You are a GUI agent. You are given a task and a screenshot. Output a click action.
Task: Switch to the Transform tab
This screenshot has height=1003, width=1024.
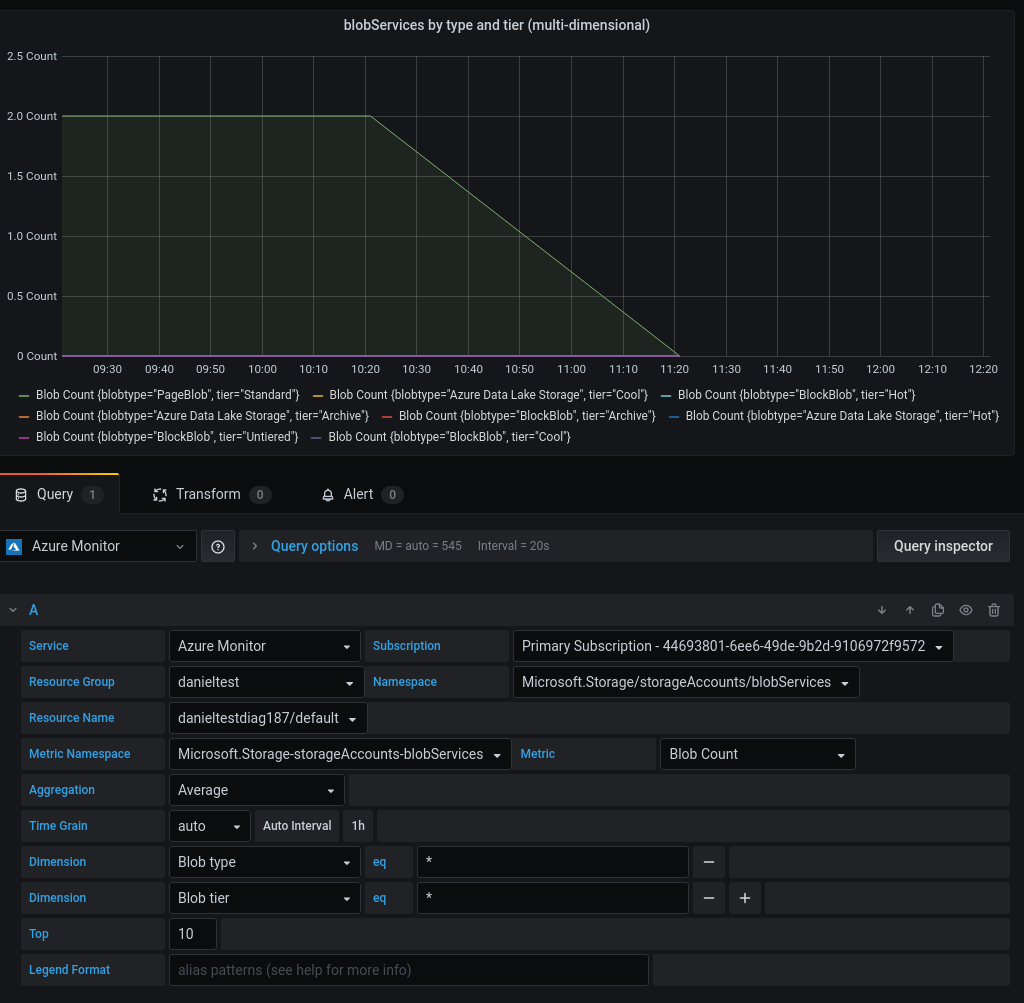[212, 494]
